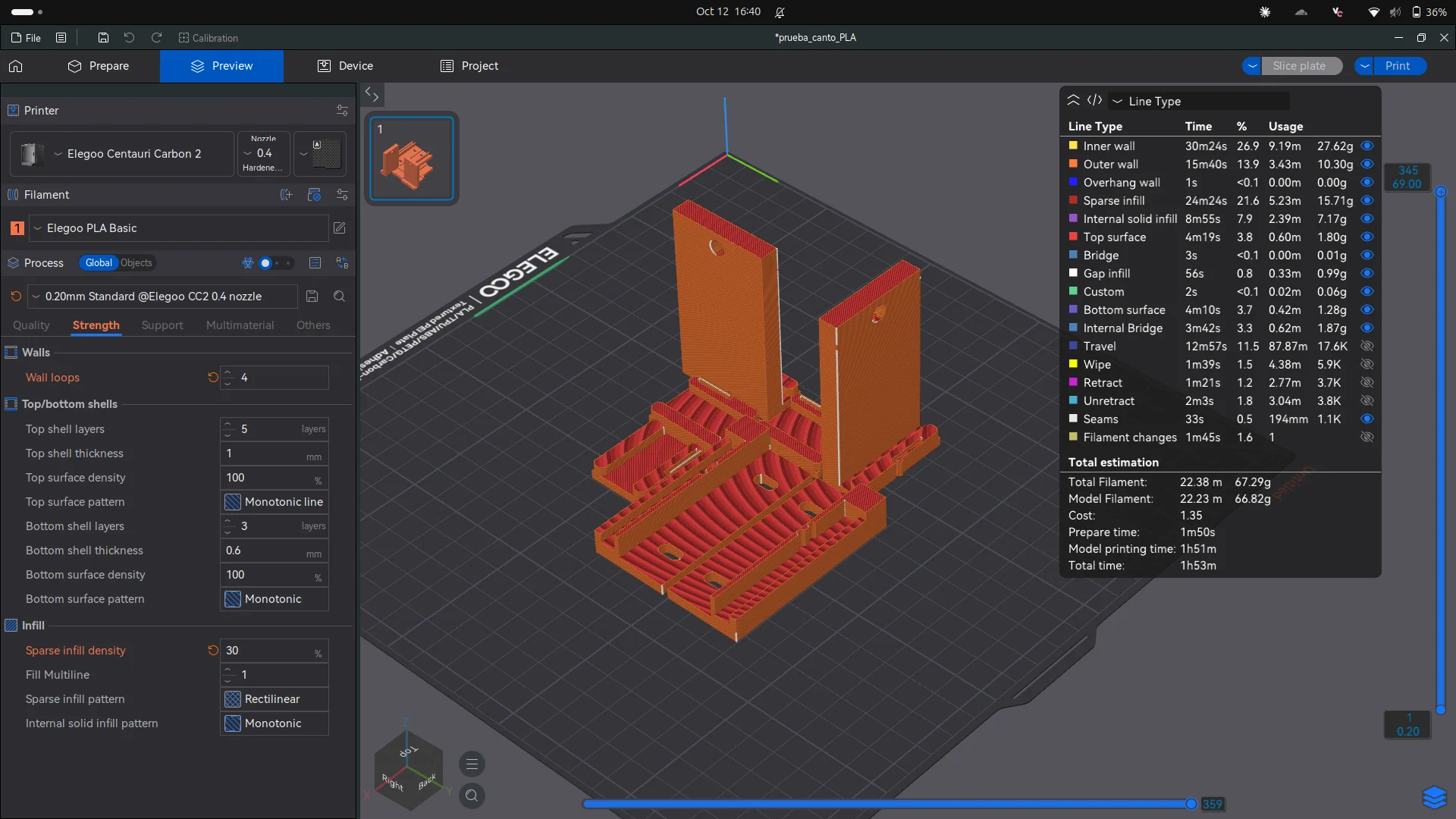The image size is (1456, 819).
Task: Click the vertical layer slider top handle
Action: pyautogui.click(x=1441, y=192)
